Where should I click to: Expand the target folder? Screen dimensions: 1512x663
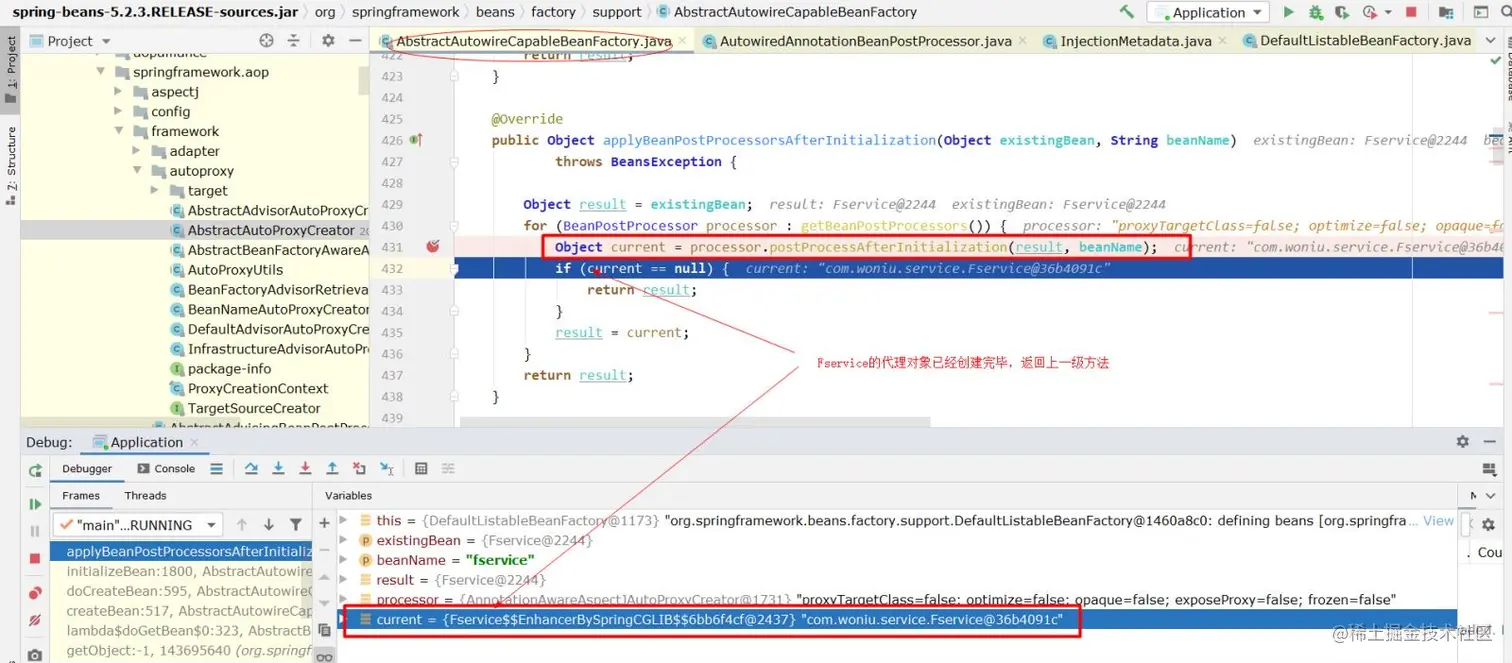coord(155,191)
